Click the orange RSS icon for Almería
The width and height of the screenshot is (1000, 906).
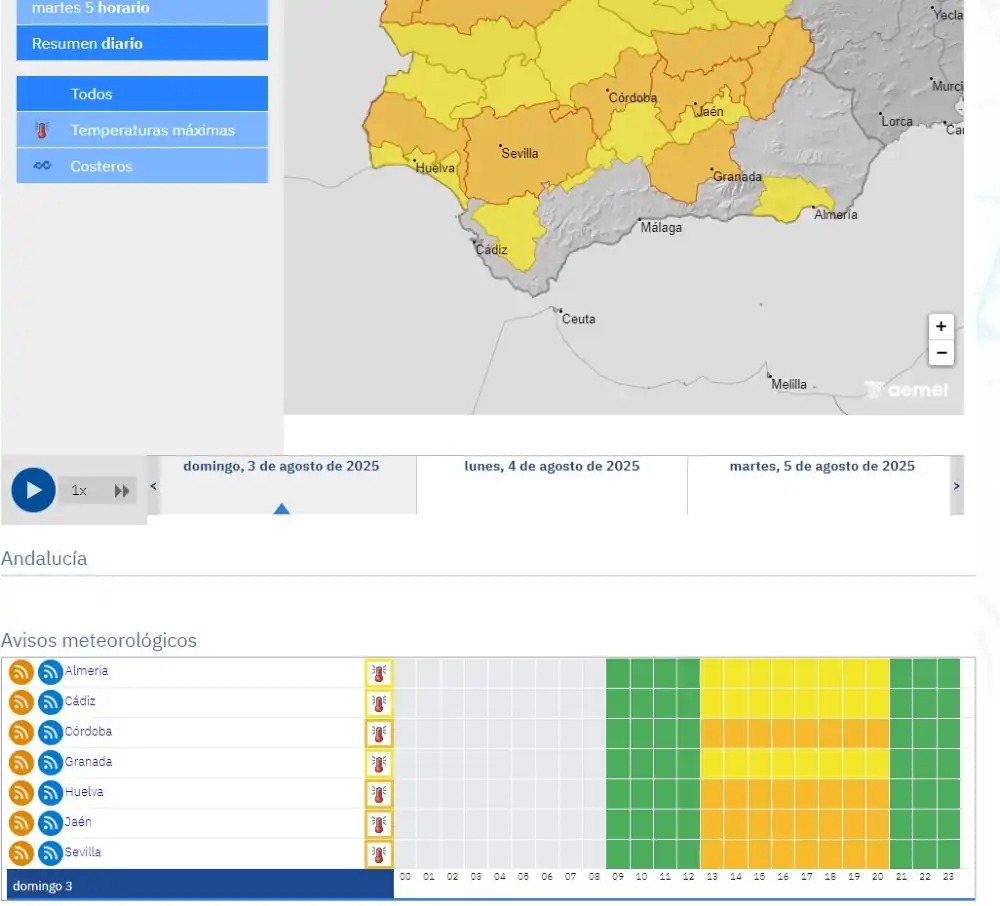21,673
